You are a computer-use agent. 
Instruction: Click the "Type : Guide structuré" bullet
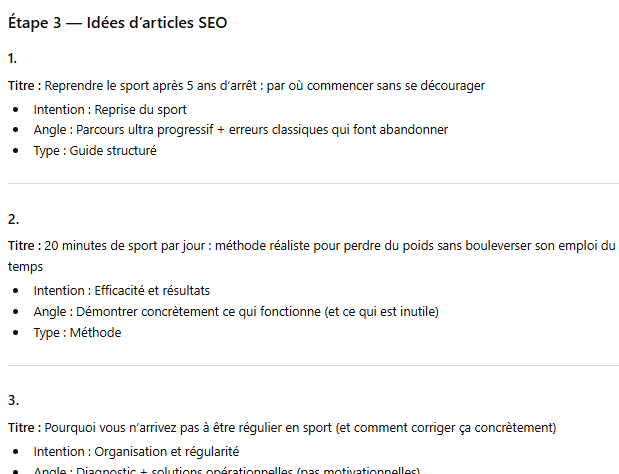point(95,151)
